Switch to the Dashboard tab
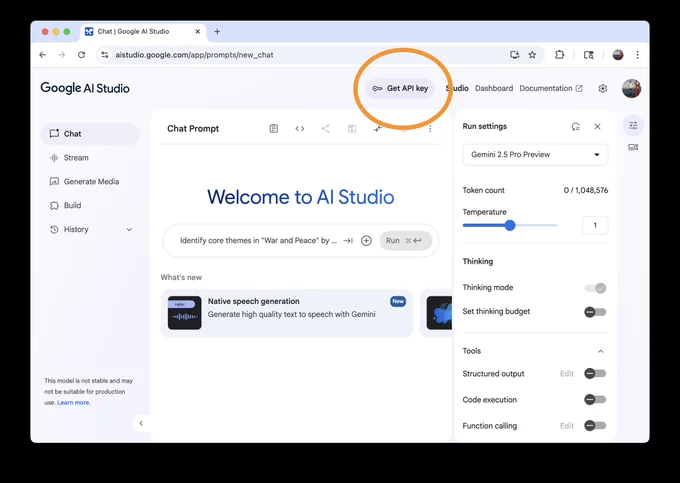Viewport: 680px width, 483px height. [494, 88]
